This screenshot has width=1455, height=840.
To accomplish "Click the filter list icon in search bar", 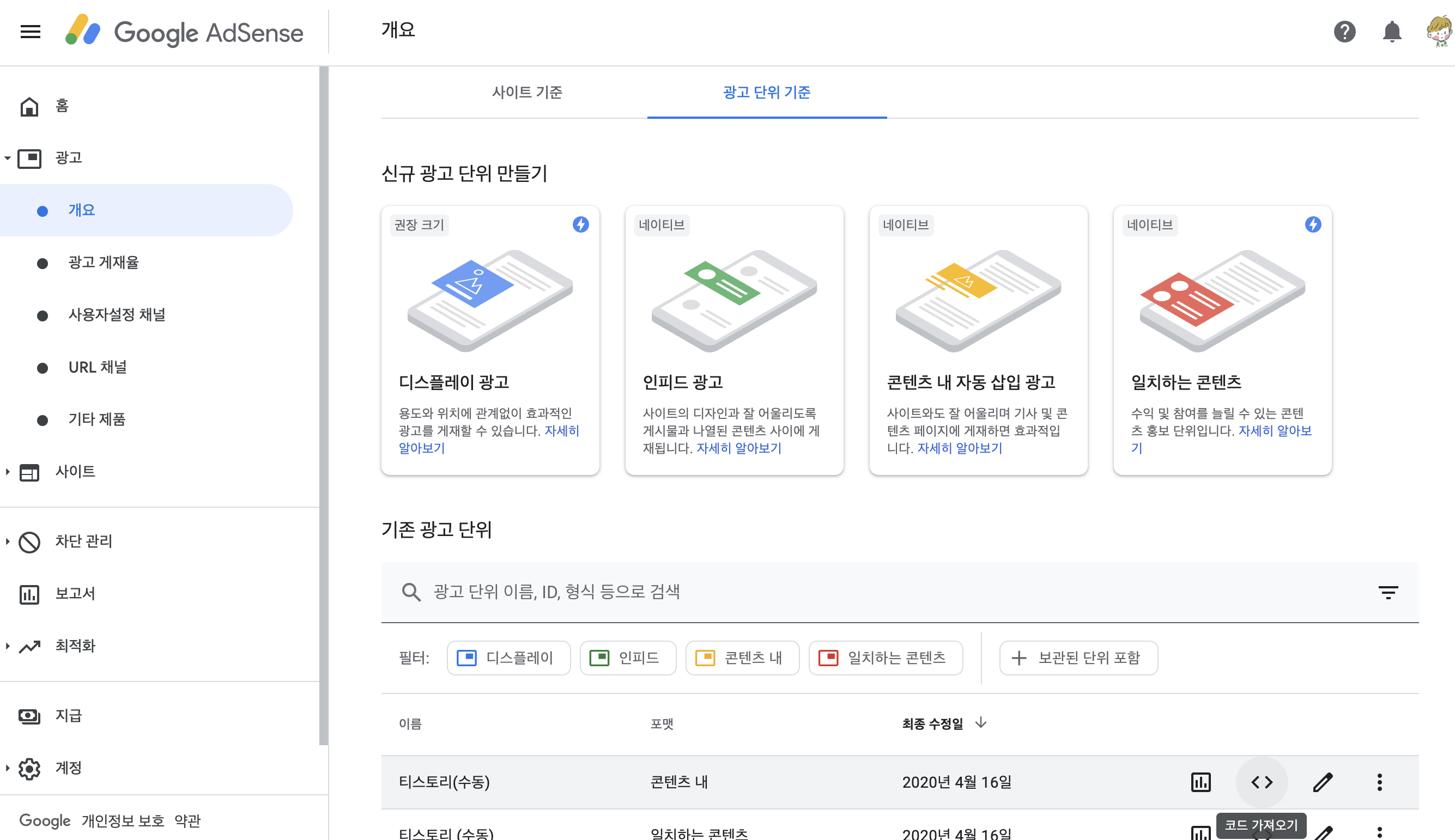I will coord(1388,593).
